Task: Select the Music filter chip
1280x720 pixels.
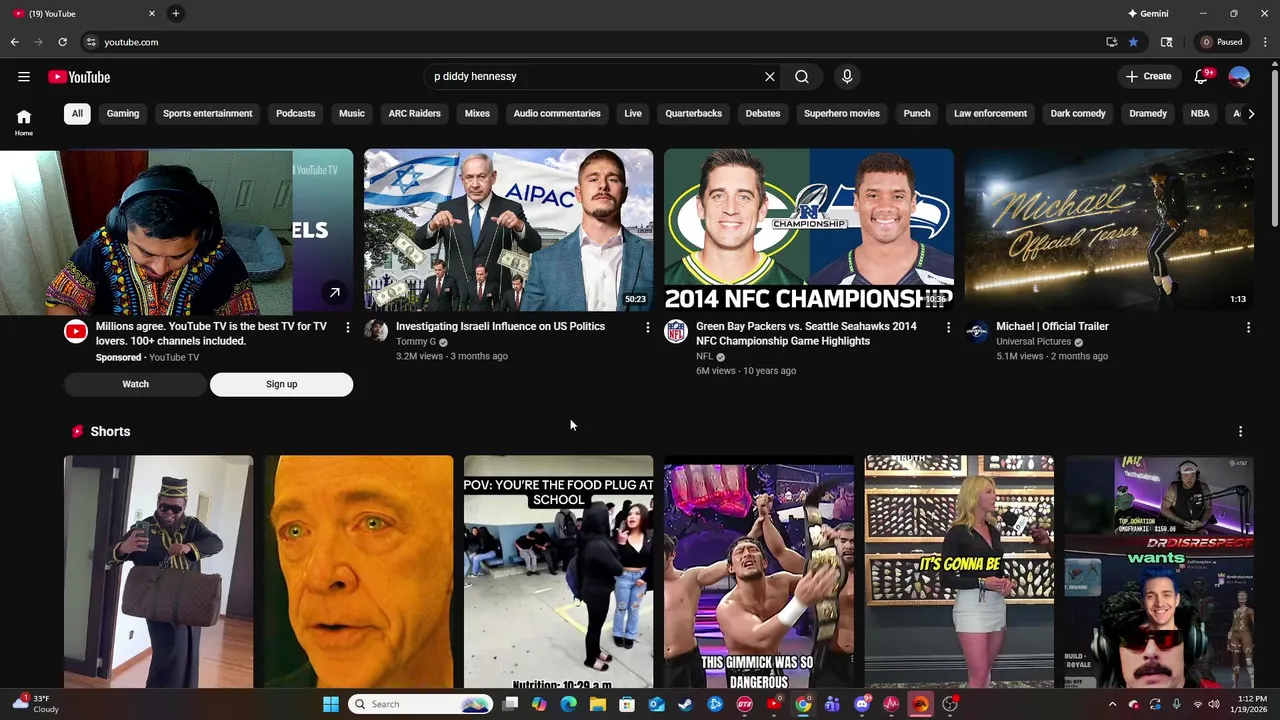Action: click(352, 114)
